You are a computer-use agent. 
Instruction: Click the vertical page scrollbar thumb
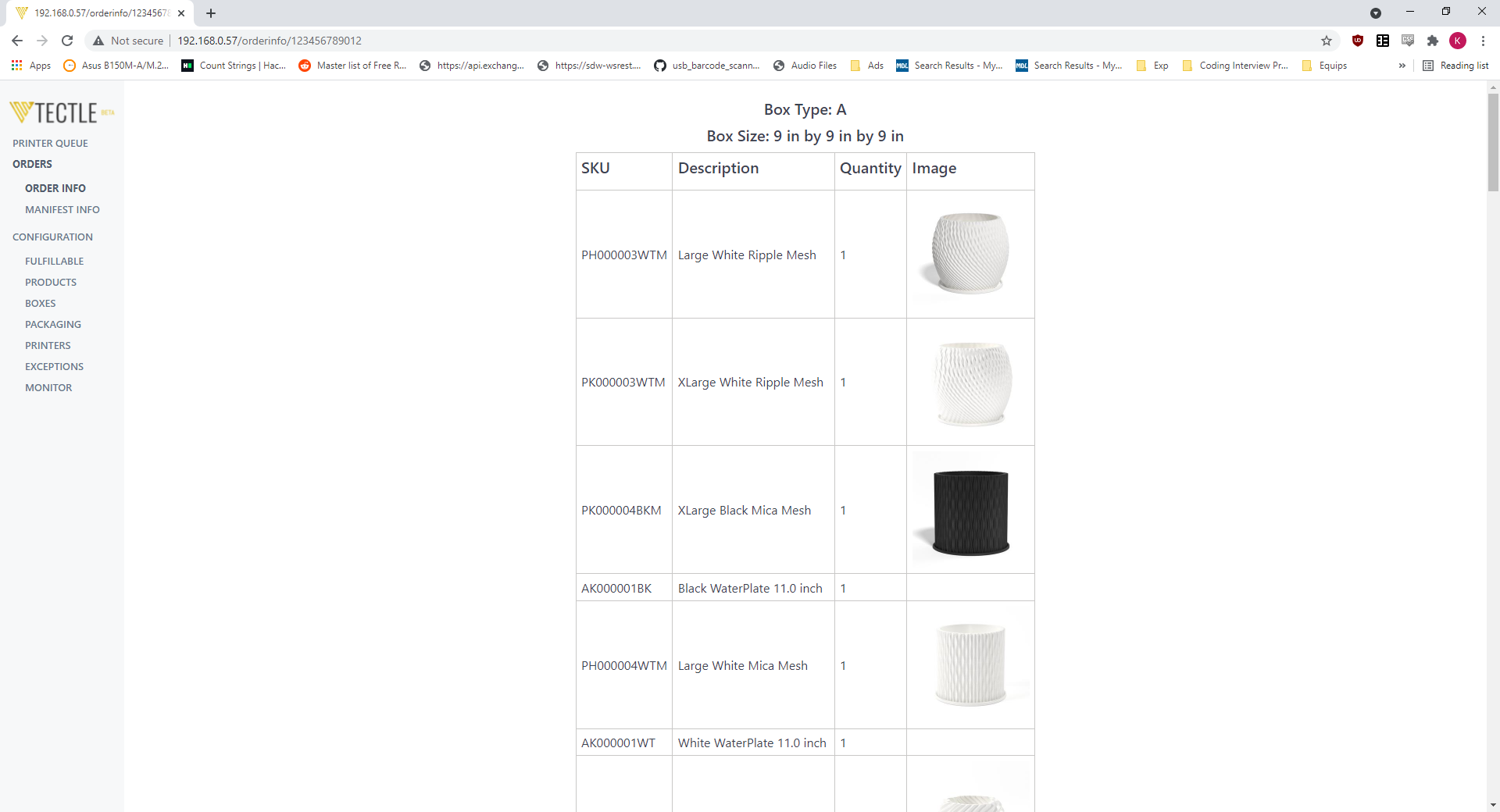pyautogui.click(x=1493, y=141)
